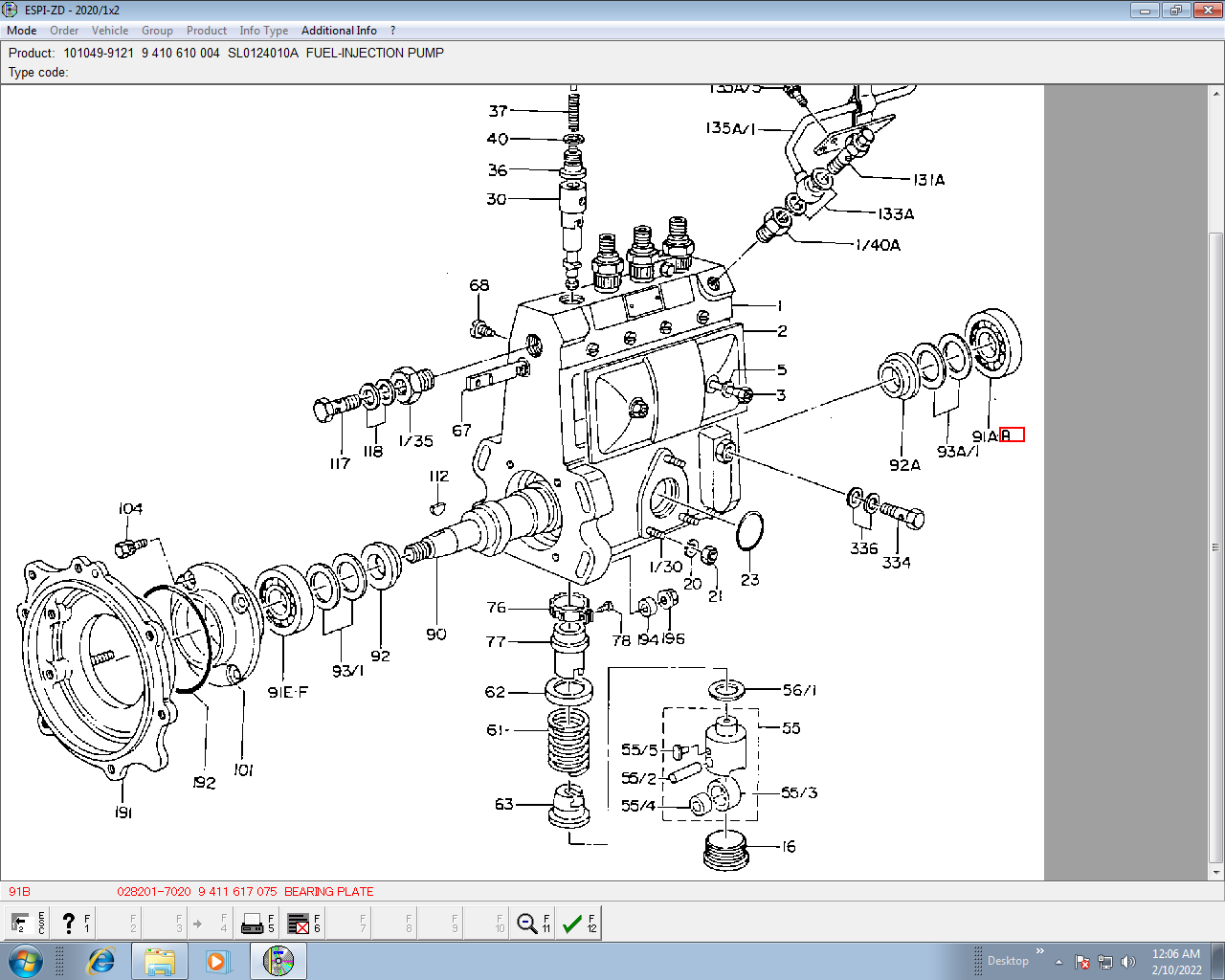The height and width of the screenshot is (980, 1225).
Task: Click the Windows Start button
Action: [x=26, y=961]
